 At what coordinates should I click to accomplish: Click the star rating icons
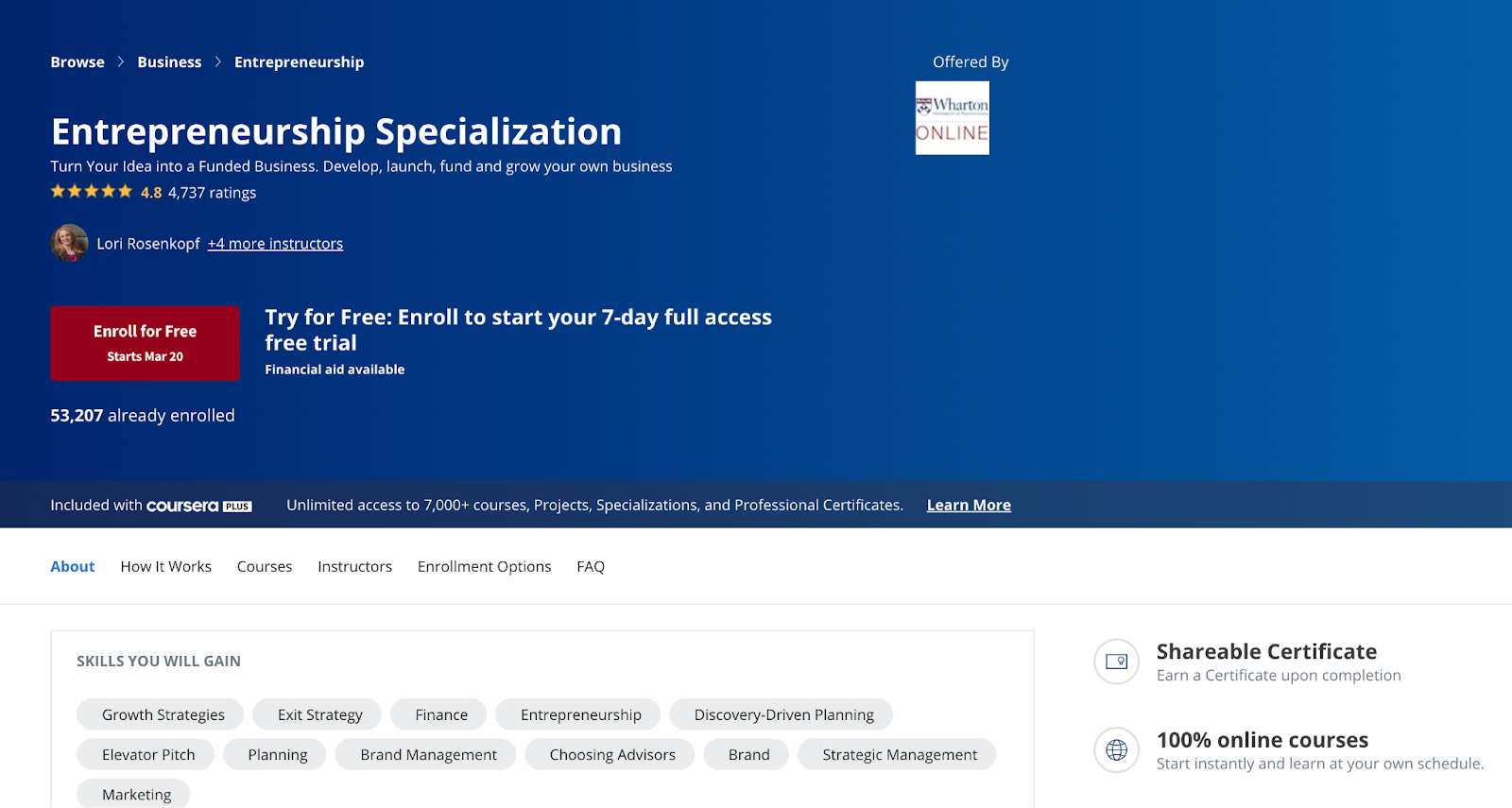[x=92, y=192]
